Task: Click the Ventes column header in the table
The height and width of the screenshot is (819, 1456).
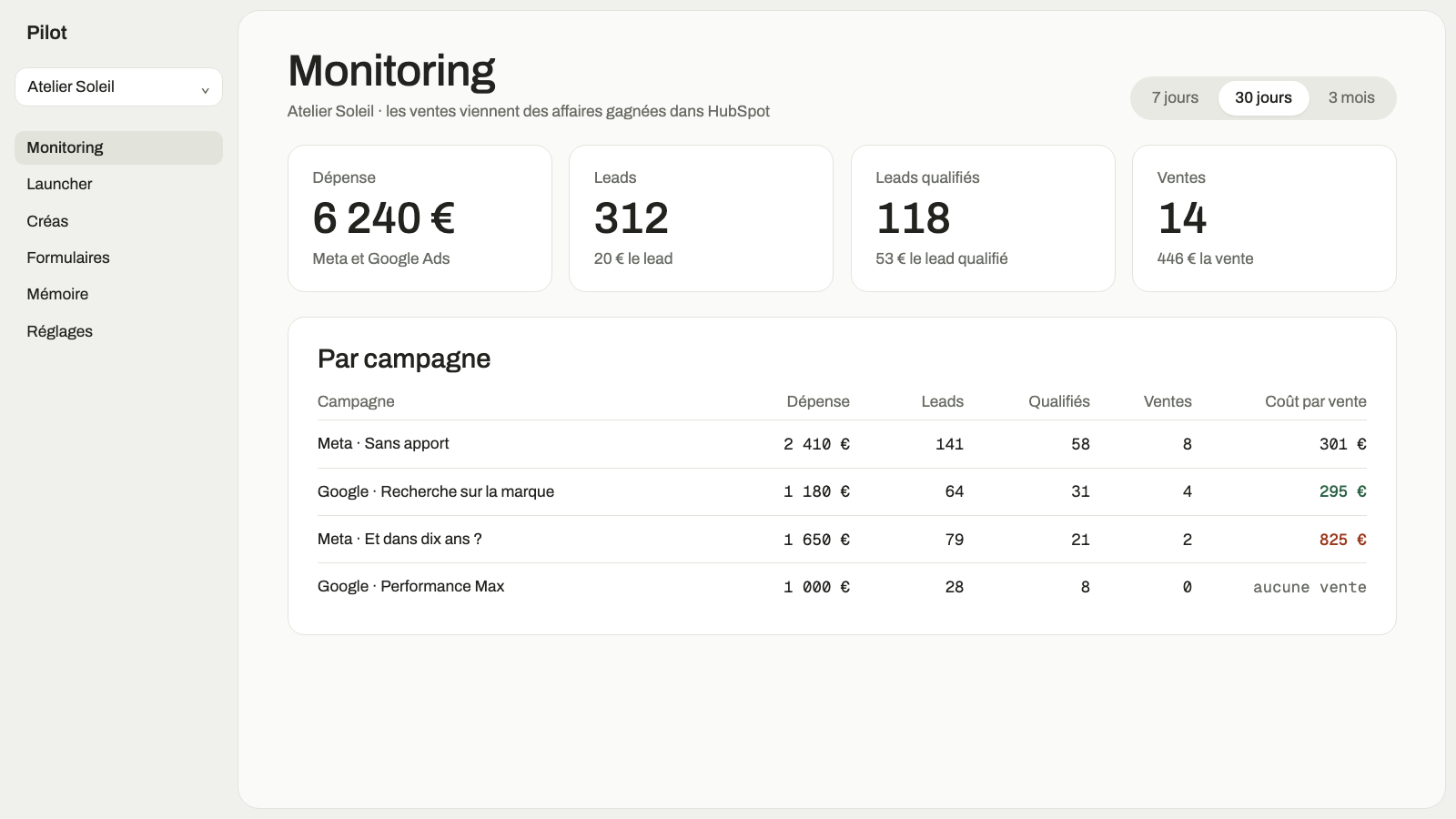Action: tap(1168, 401)
